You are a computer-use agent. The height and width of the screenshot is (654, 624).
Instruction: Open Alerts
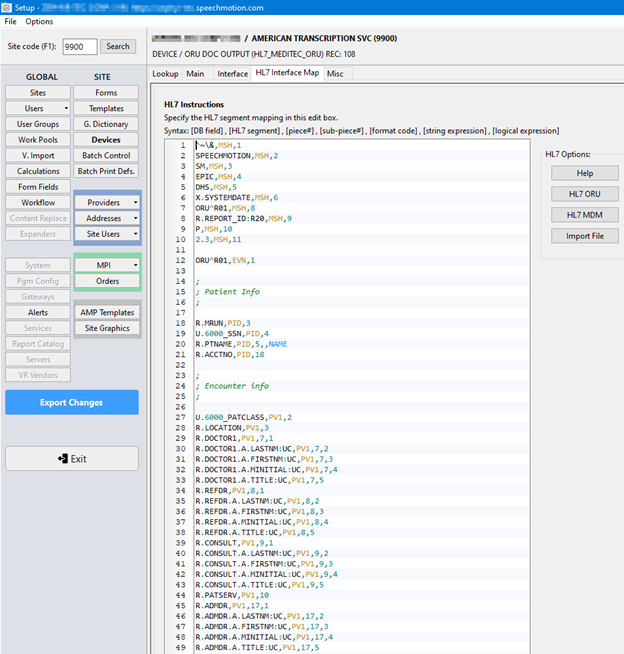click(38, 312)
